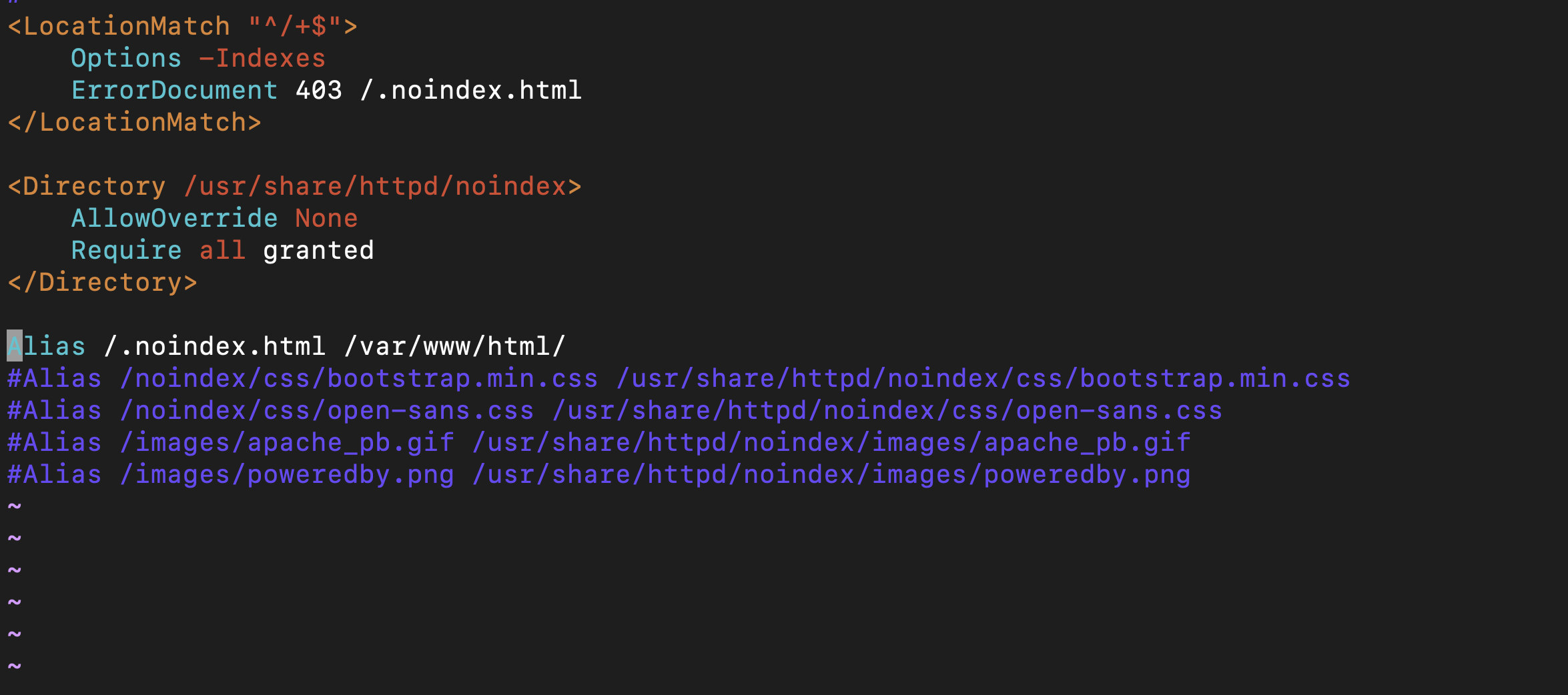Image resolution: width=1568 pixels, height=695 pixels.
Task: Click '/usr/share/httpd/noindex/images/poweredby.png' target path
Action: click(831, 475)
